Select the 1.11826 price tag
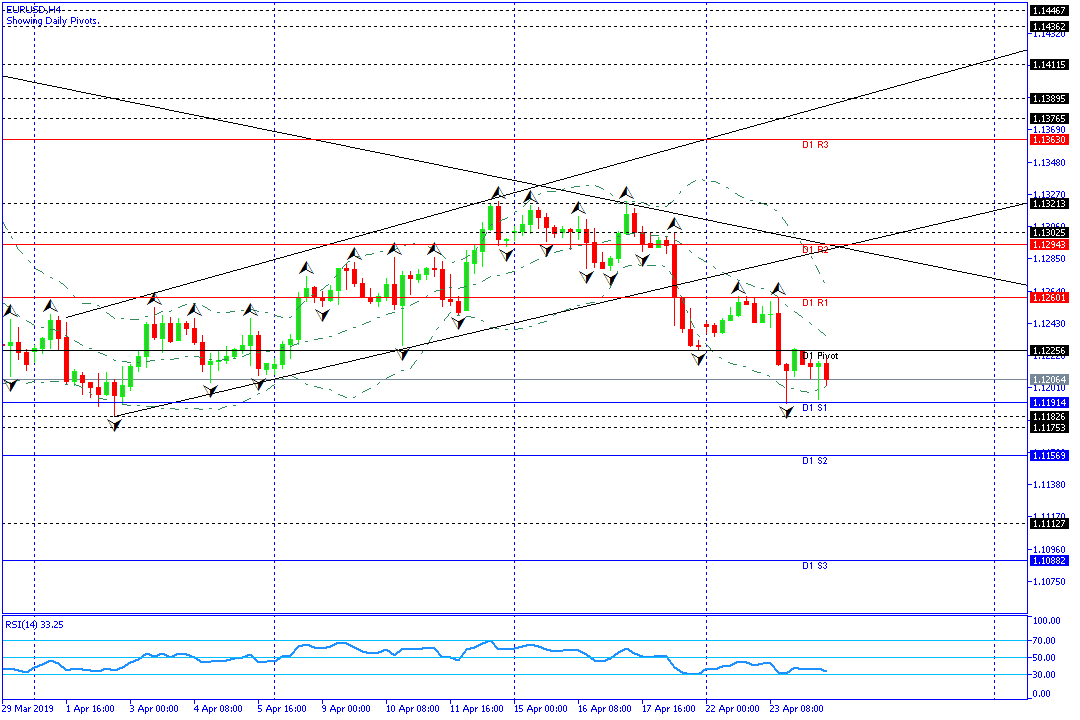Viewport: 1080px width, 720px height. (x=1048, y=417)
